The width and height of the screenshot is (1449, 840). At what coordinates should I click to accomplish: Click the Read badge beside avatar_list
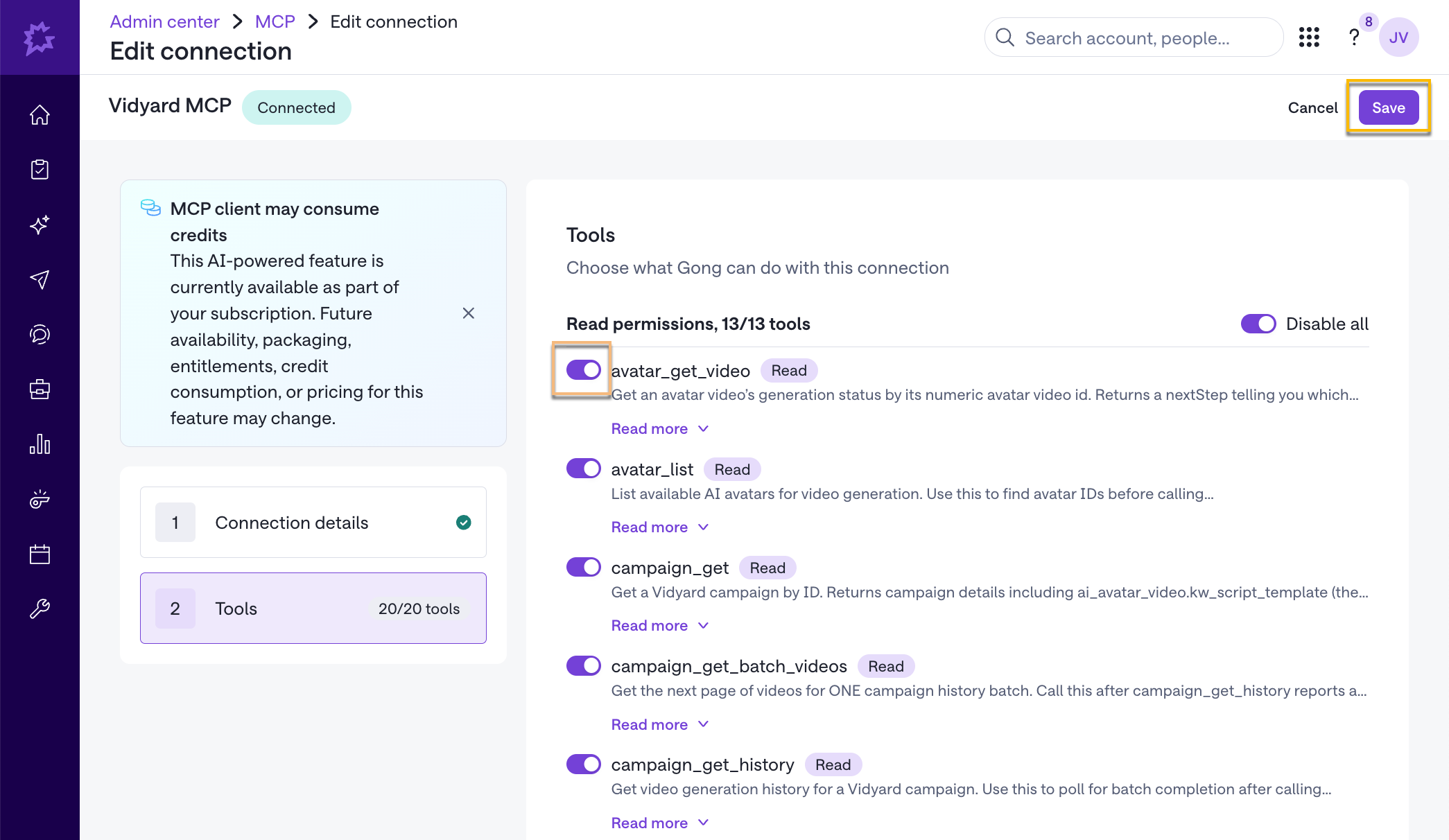tap(732, 469)
